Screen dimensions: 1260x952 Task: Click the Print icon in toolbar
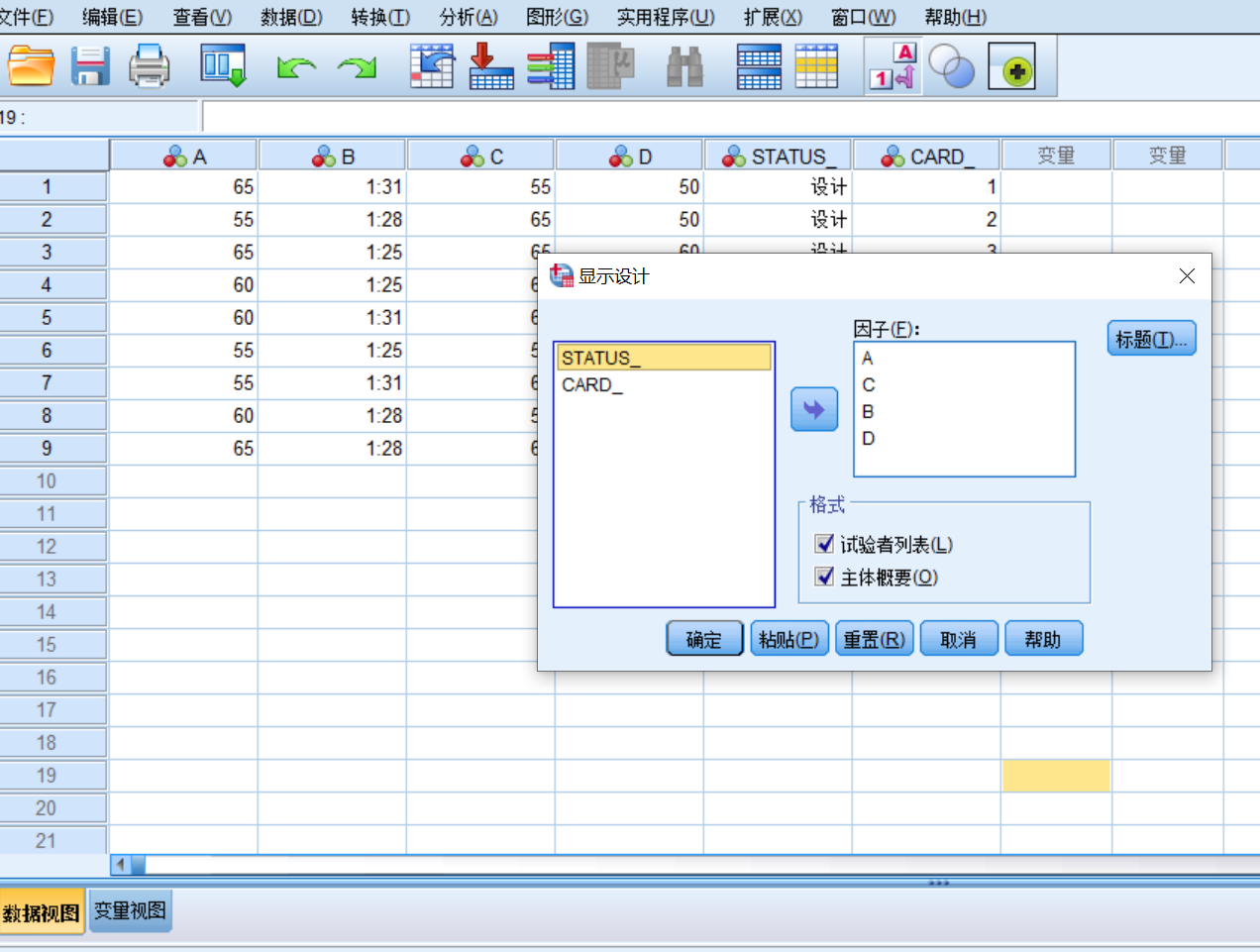pyautogui.click(x=150, y=66)
